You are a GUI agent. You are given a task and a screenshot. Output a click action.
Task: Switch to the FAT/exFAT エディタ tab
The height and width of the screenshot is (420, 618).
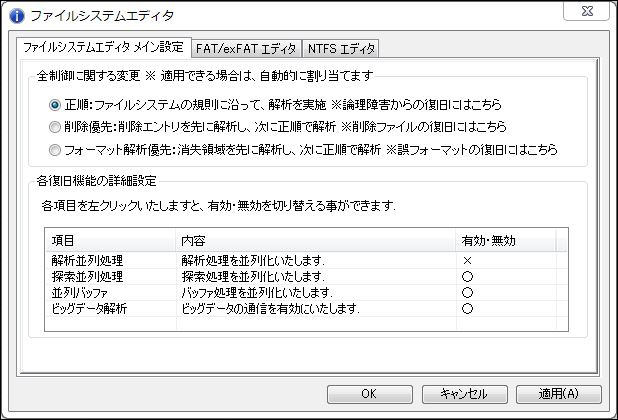246,48
